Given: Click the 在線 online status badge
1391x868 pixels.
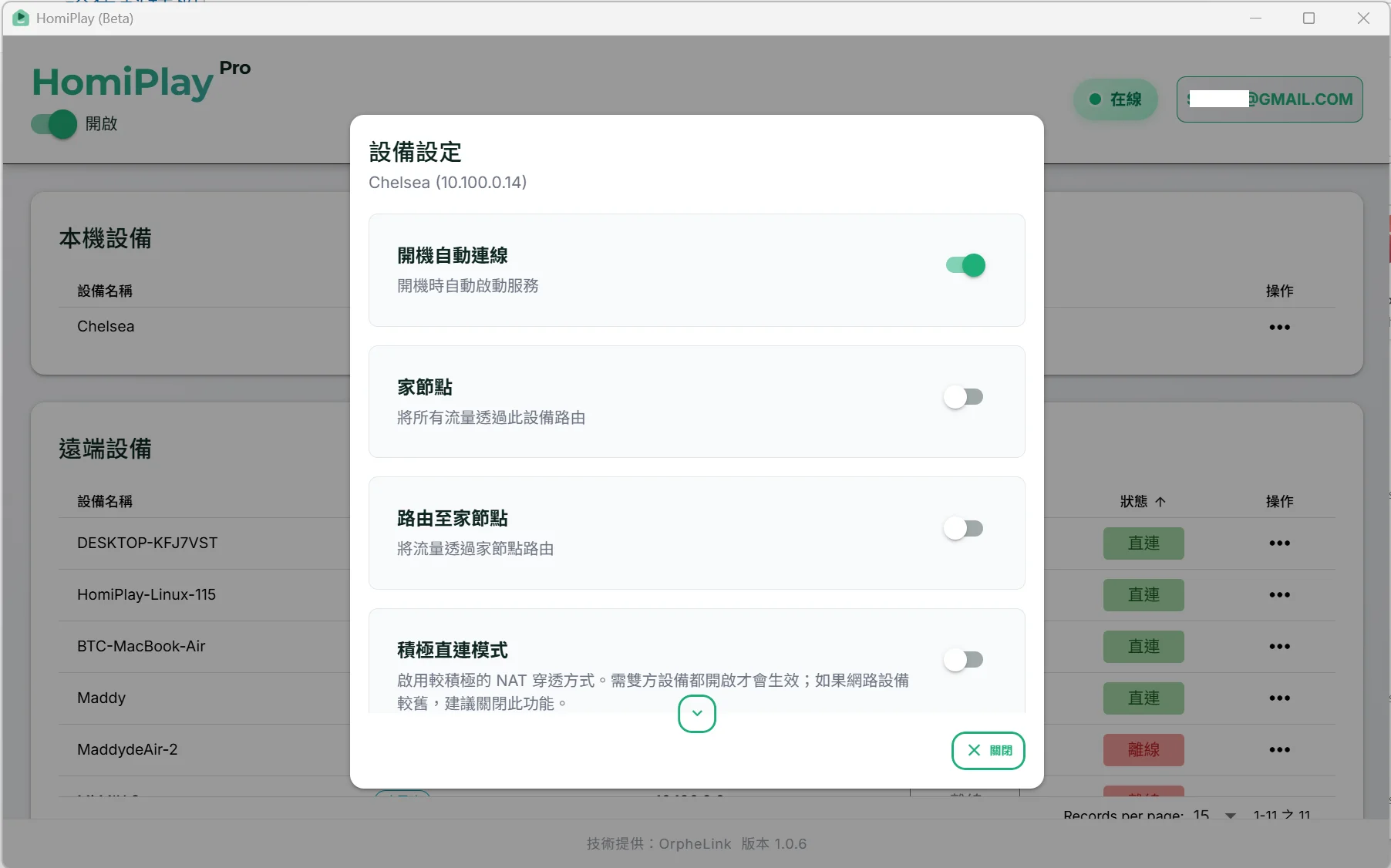Looking at the screenshot, I should pos(1116,99).
